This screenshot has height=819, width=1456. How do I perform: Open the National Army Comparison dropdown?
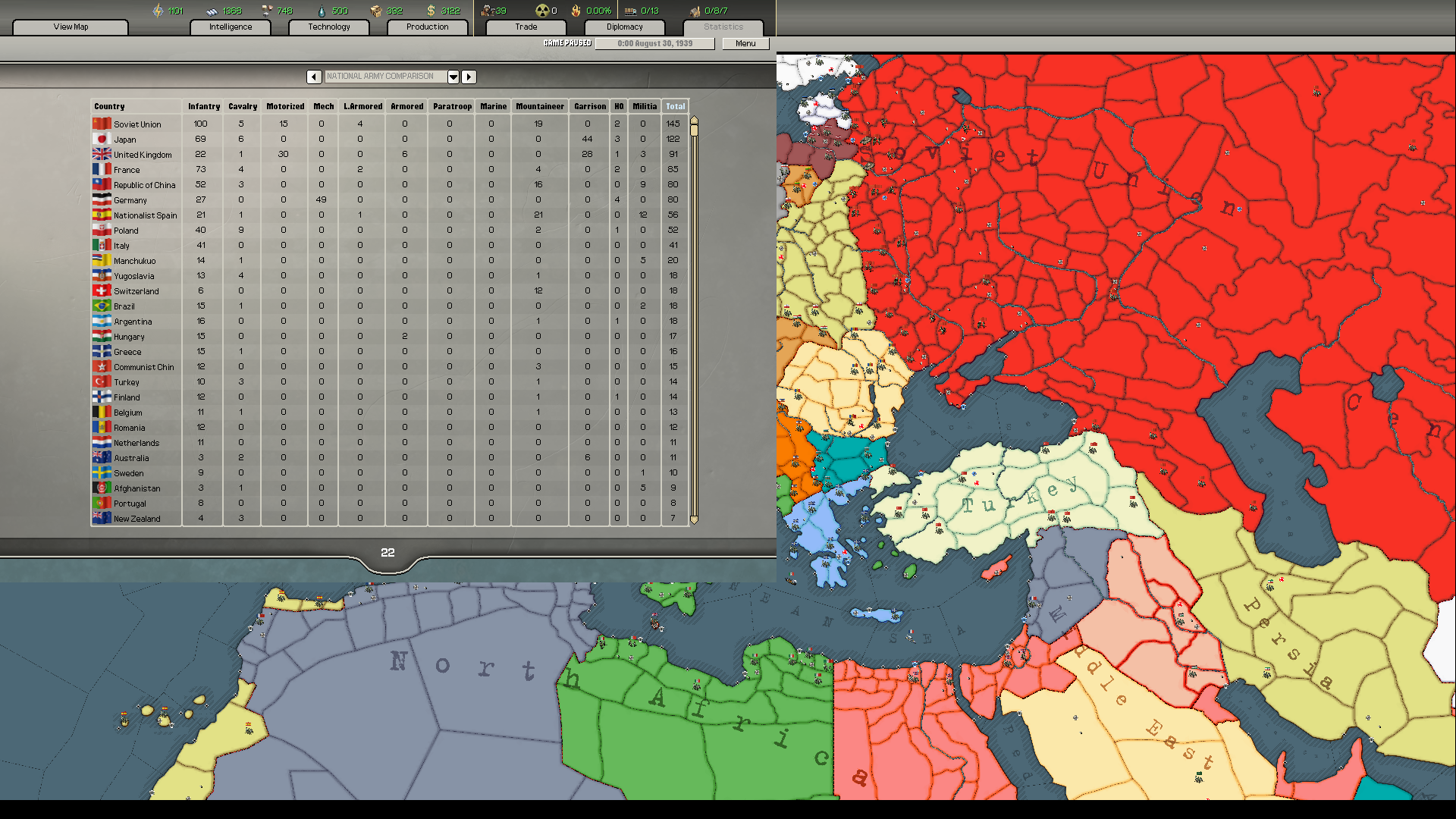453,77
